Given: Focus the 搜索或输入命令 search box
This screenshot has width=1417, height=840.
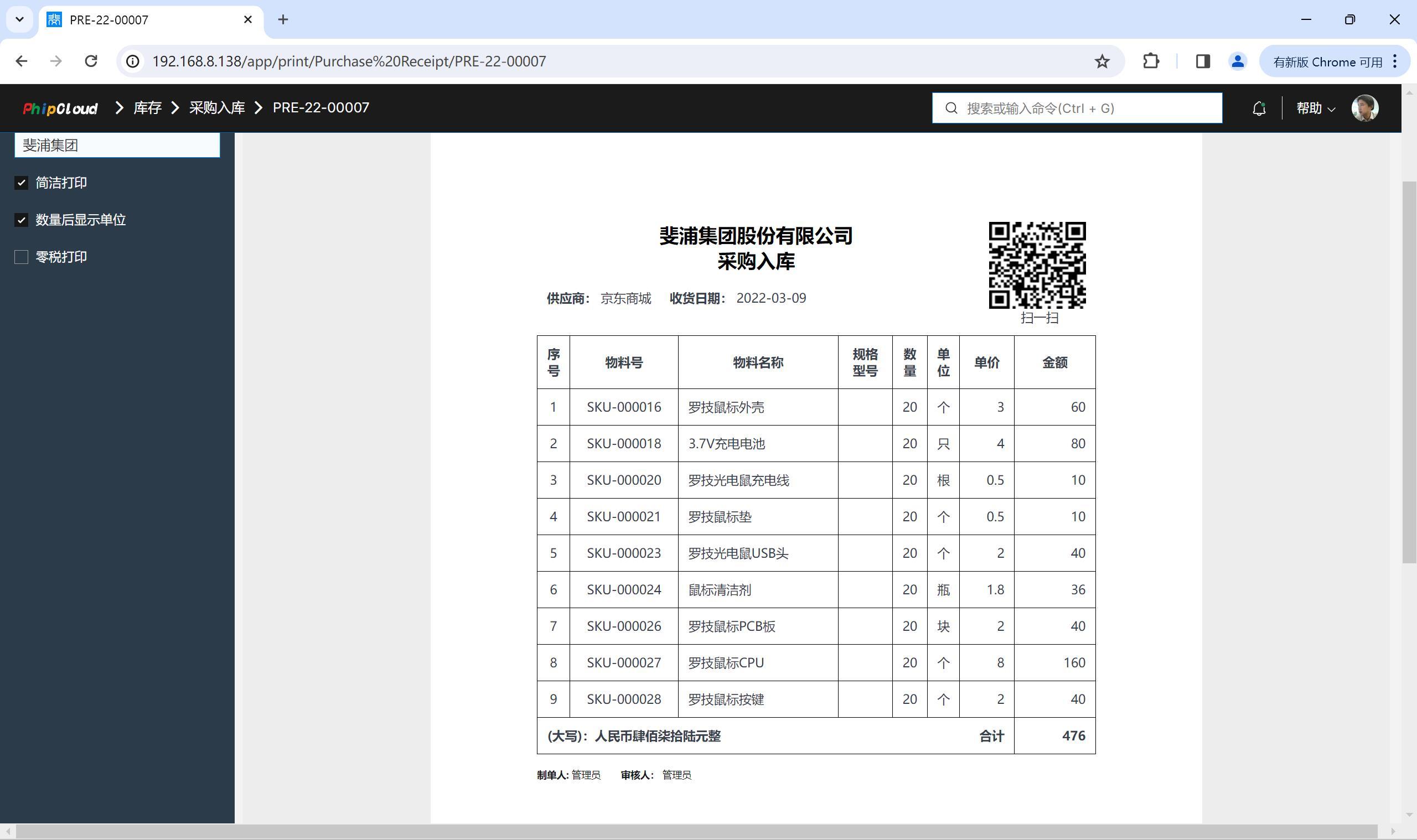Looking at the screenshot, I should pyautogui.click(x=1077, y=108).
